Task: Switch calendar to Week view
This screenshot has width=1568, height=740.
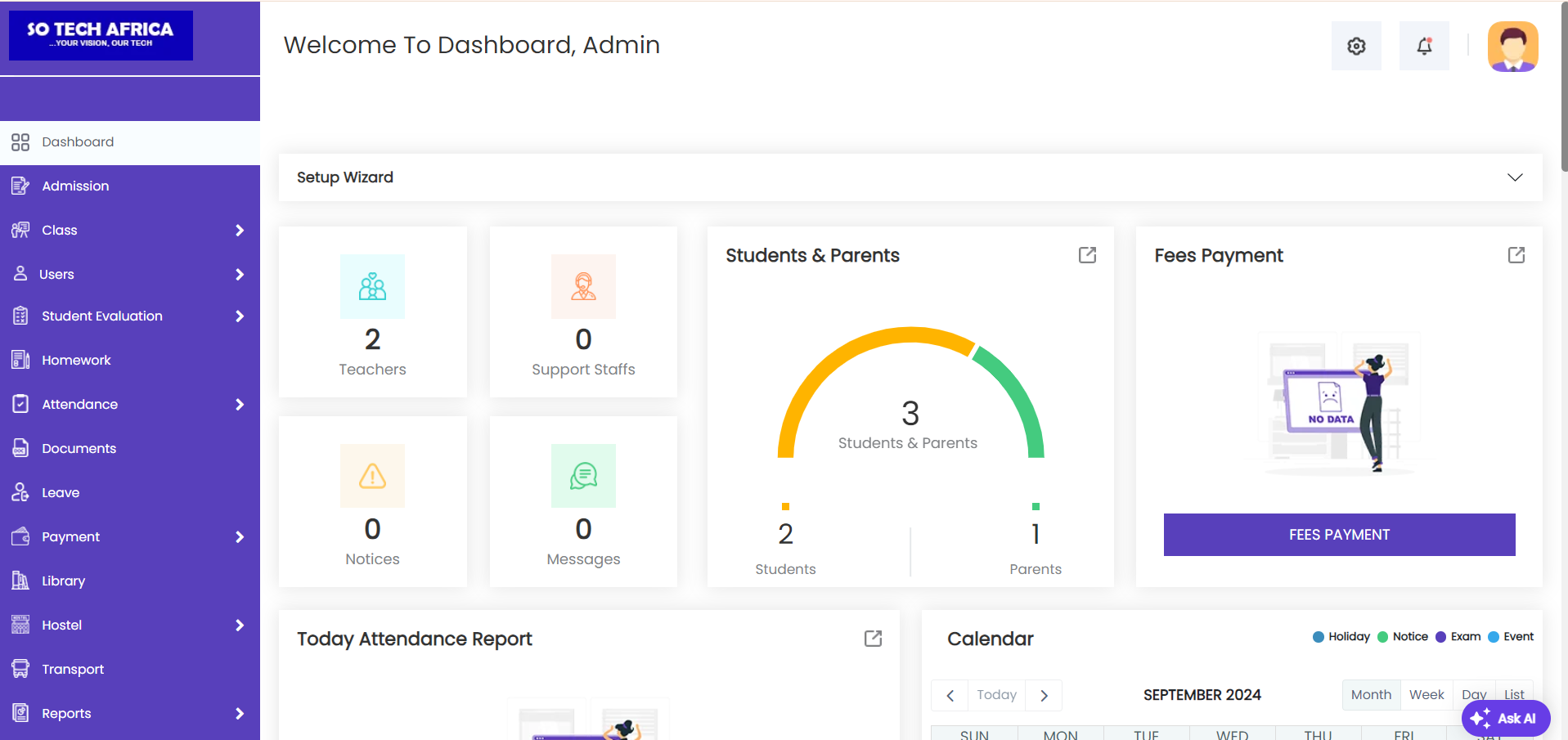Action: click(1426, 695)
